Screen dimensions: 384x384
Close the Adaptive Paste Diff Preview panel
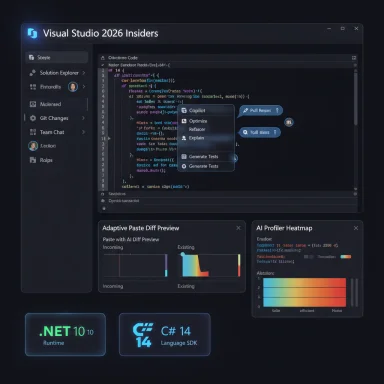[x=238, y=228]
